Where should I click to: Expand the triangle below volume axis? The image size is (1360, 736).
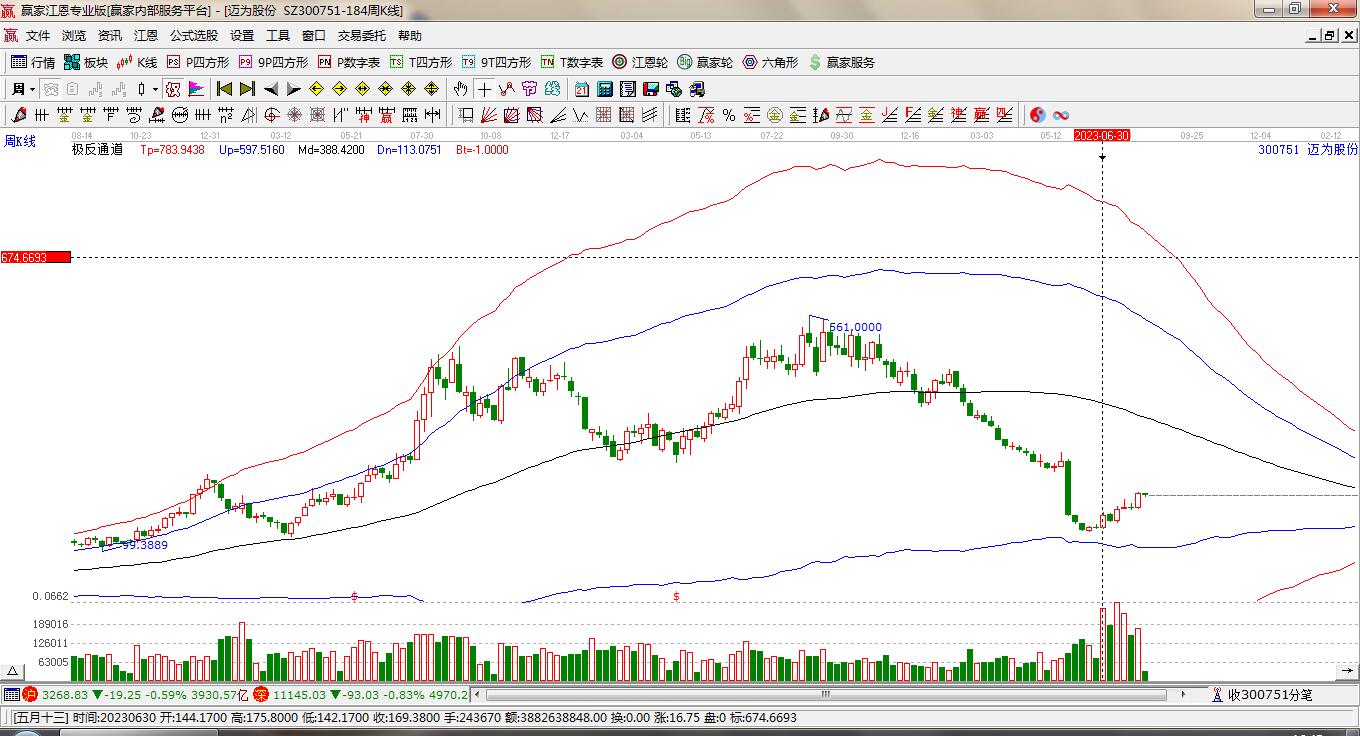14,671
